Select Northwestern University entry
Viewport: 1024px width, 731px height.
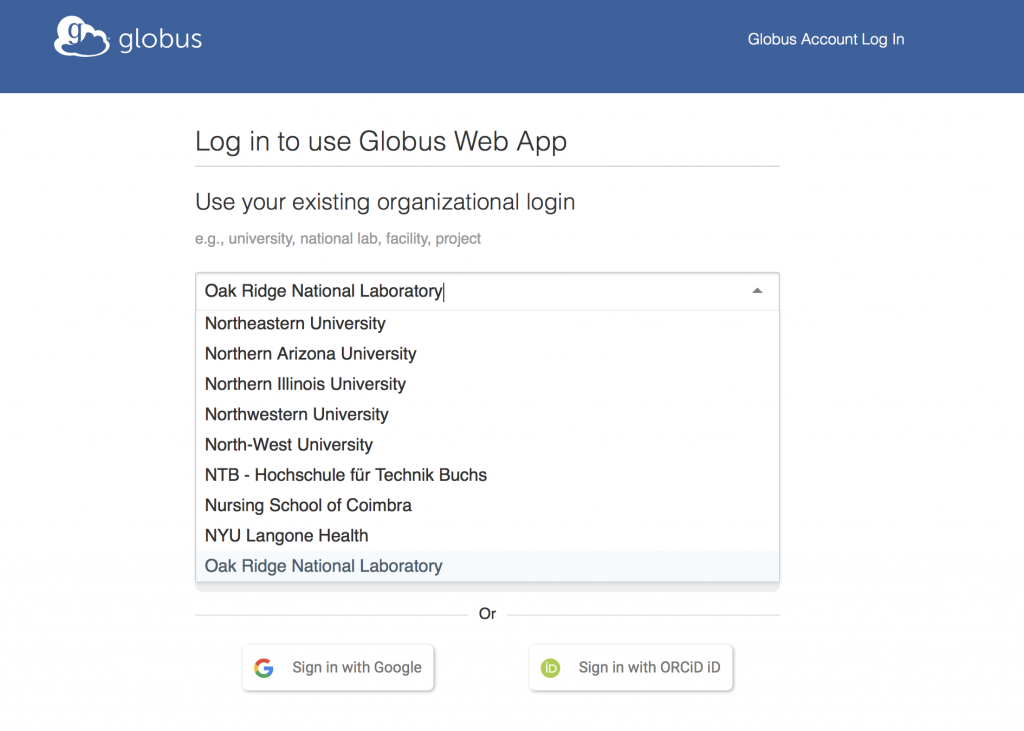pos(296,414)
